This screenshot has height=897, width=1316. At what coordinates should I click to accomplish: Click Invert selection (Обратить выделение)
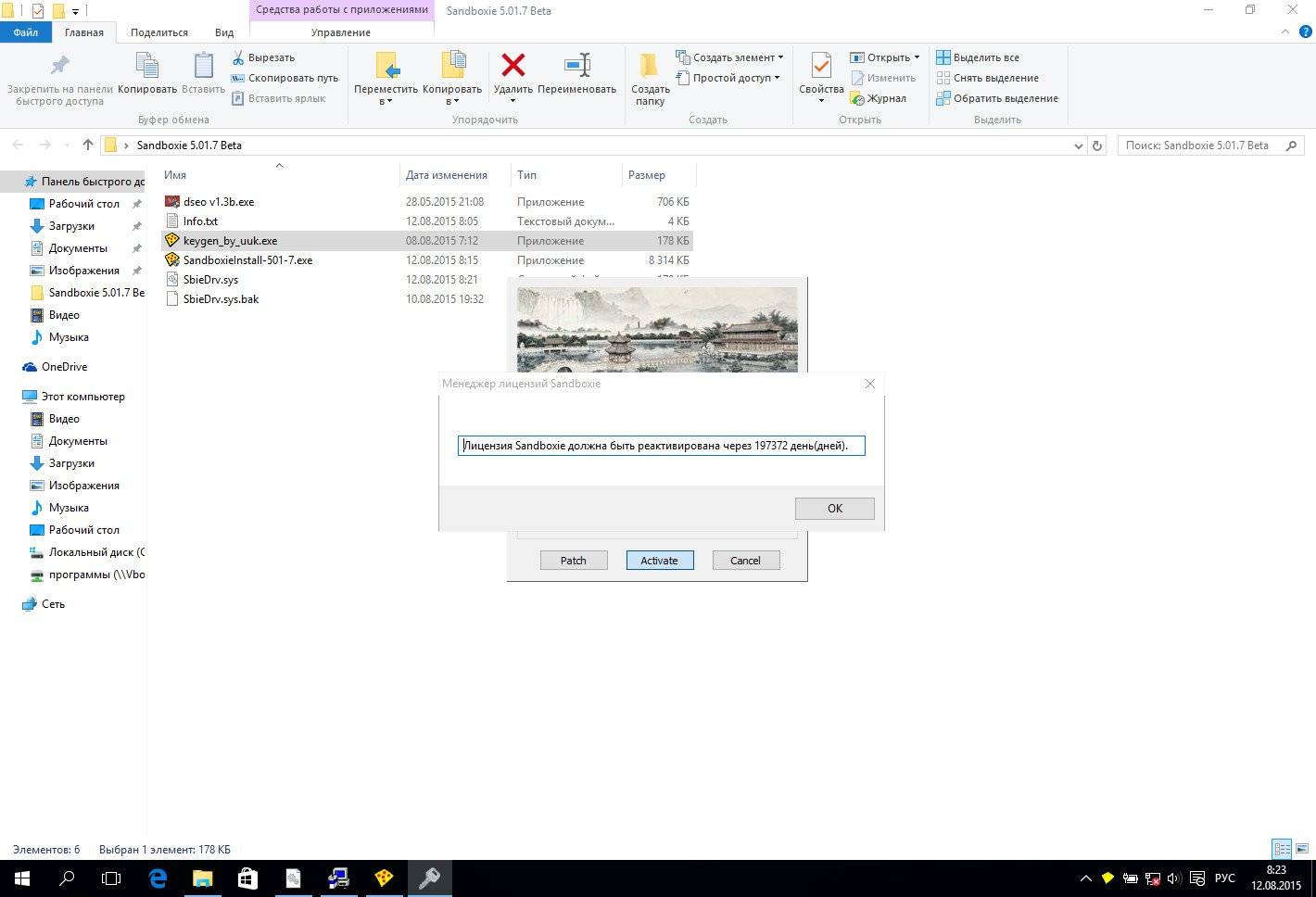(997, 98)
